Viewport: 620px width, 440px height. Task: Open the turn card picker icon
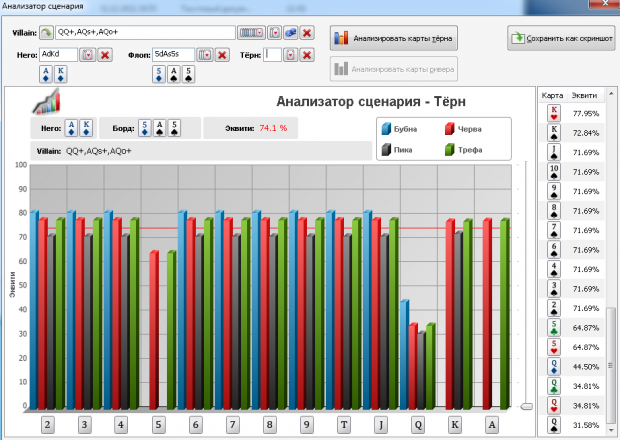(x=290, y=55)
